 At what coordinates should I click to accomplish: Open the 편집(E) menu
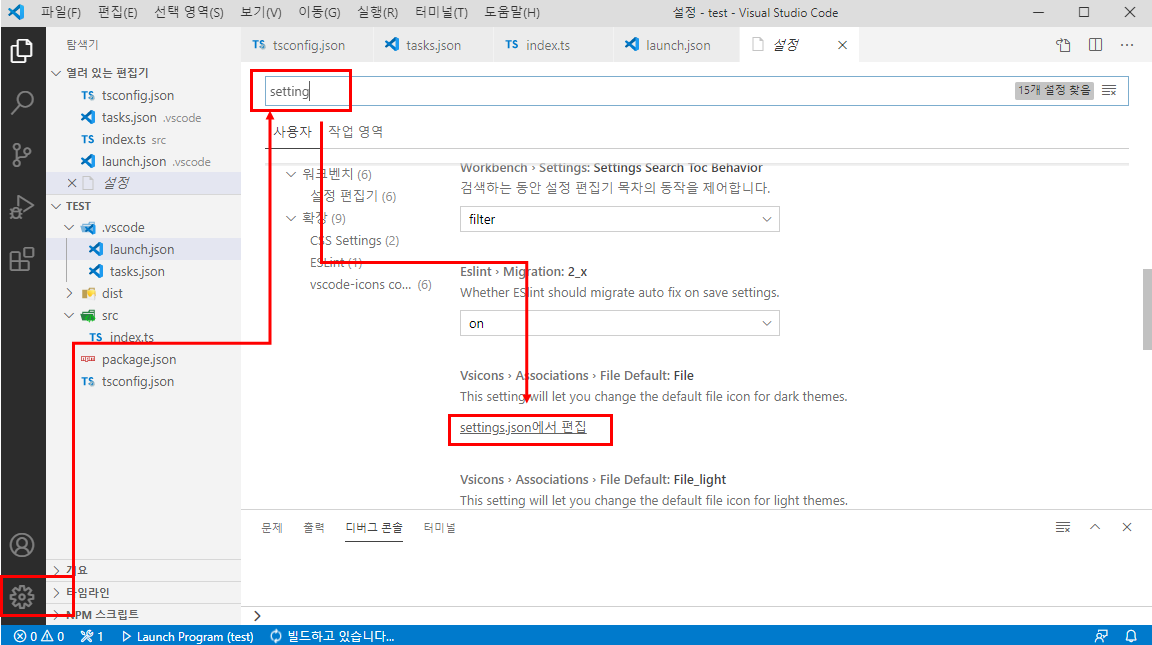[x=118, y=12]
